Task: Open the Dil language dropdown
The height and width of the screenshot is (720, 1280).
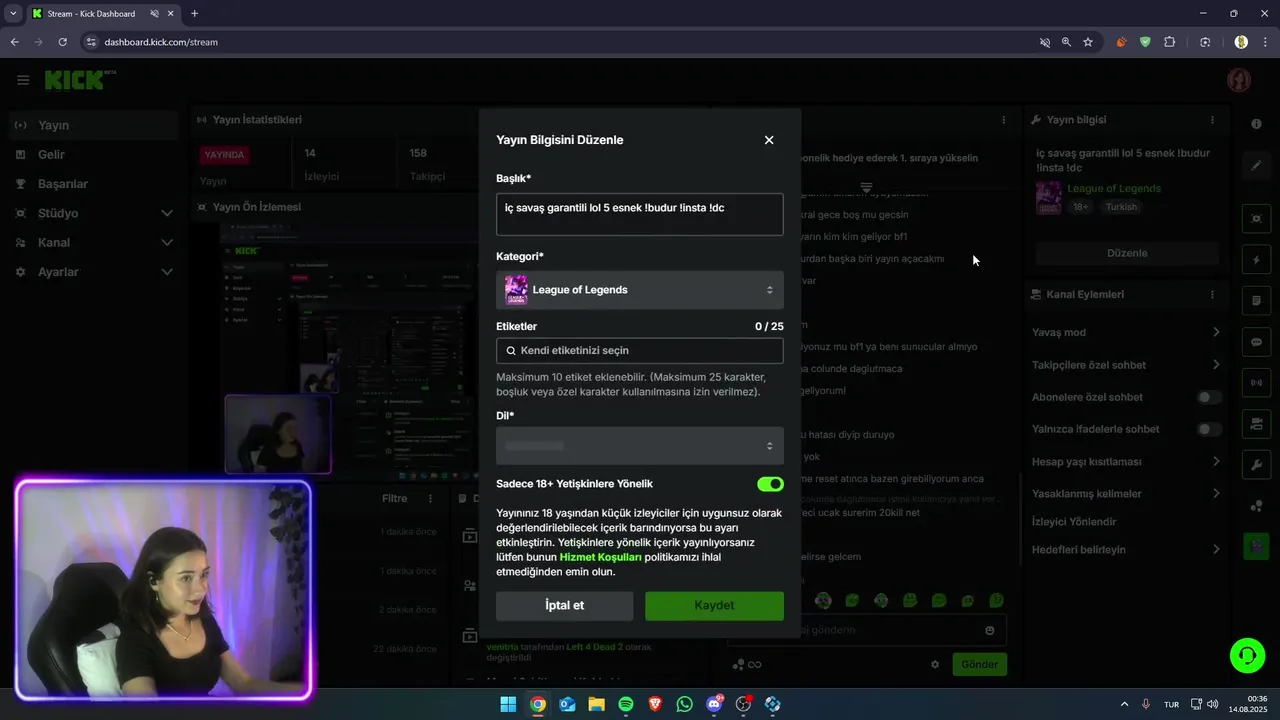Action: 640,446
